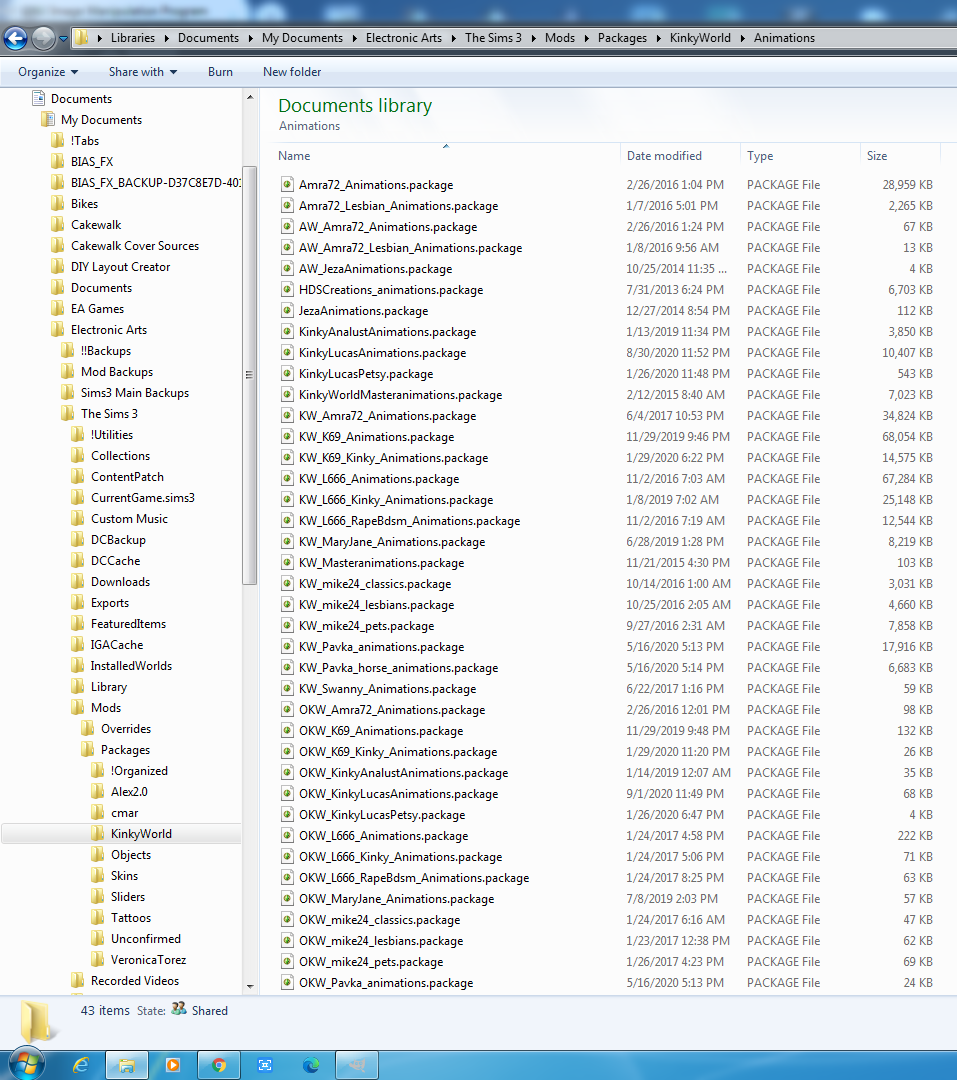Image resolution: width=957 pixels, height=1080 pixels.
Task: Click the navigation pane scrollbar thumb
Action: click(x=249, y=375)
